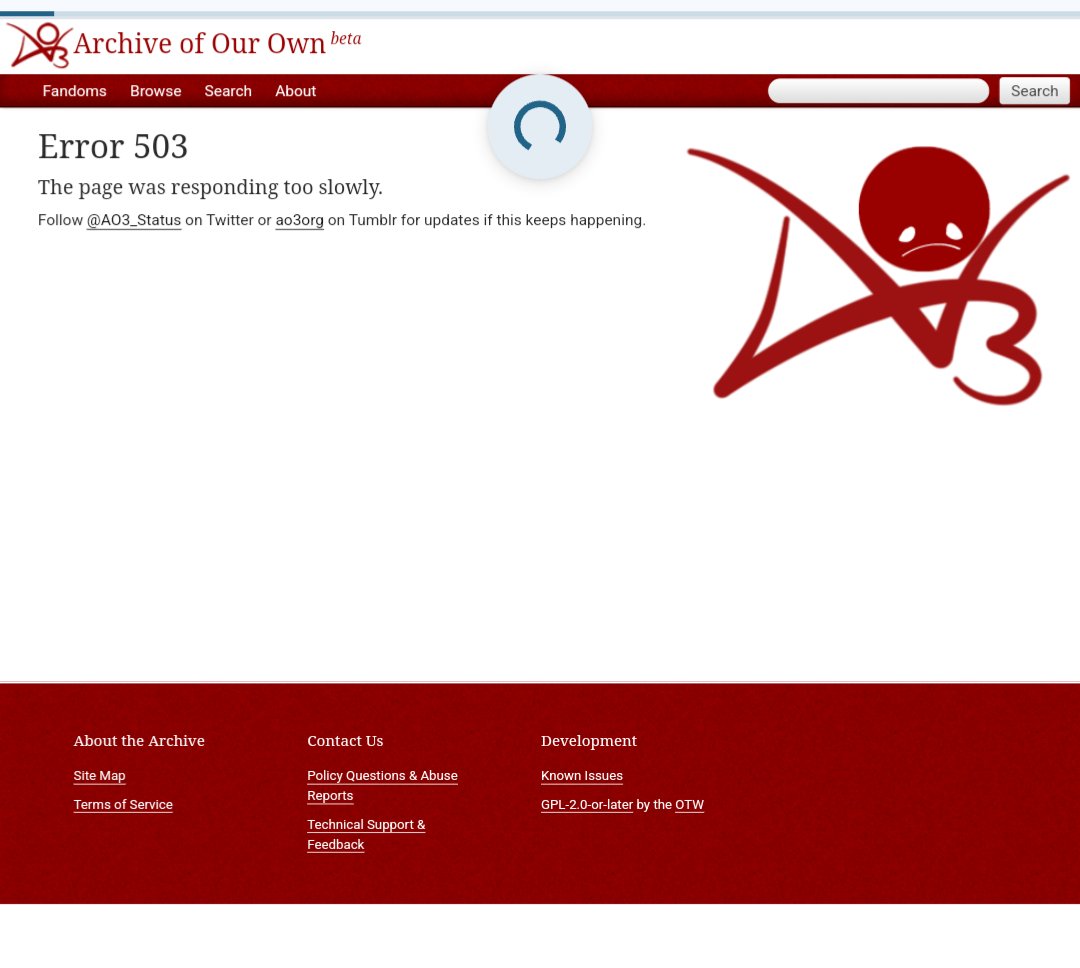The width and height of the screenshot is (1080, 968).
Task: Open the GPL-2.0-or-later license link
Action: coord(587,805)
